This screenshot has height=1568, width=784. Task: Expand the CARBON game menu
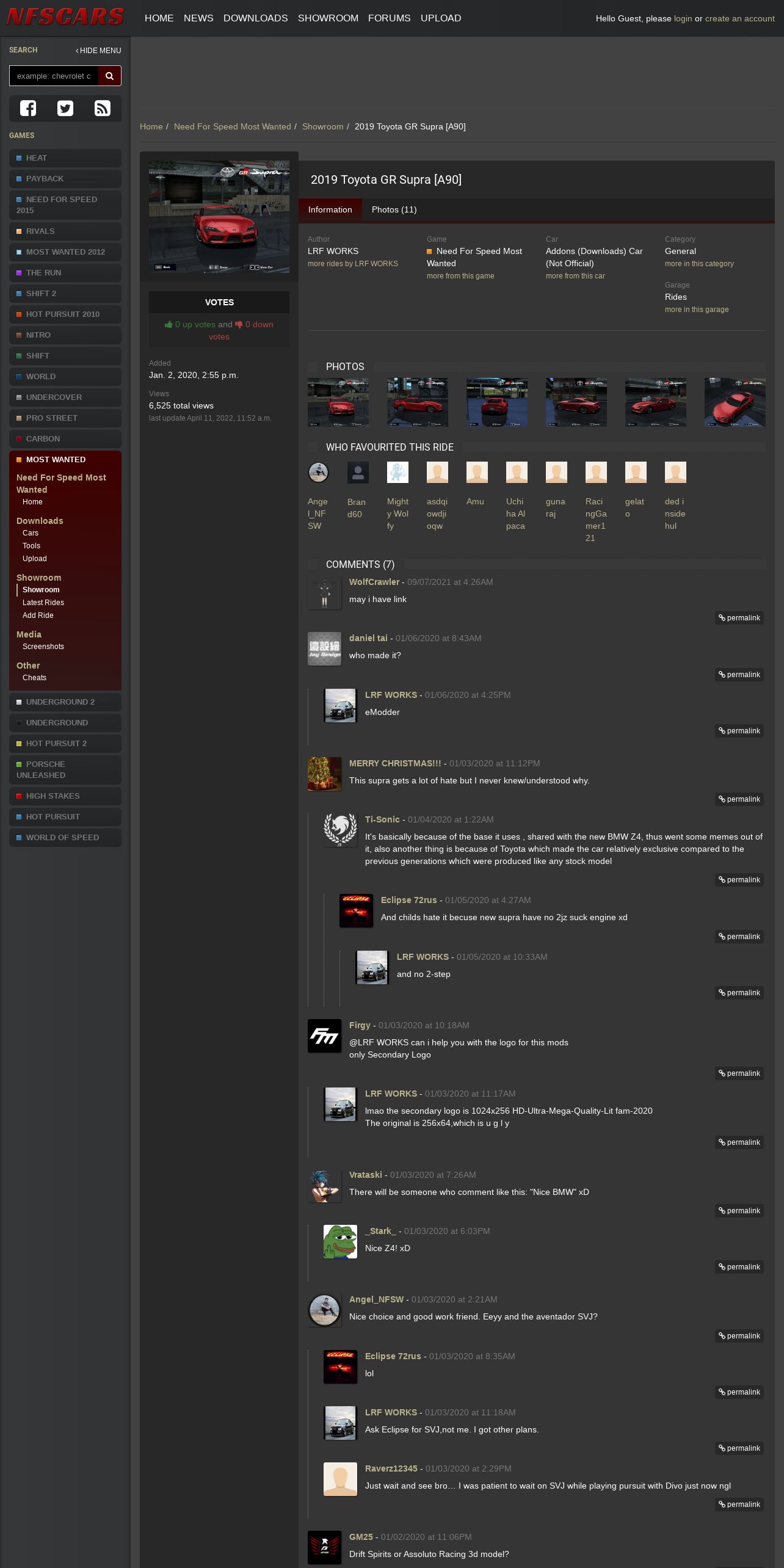click(65, 439)
